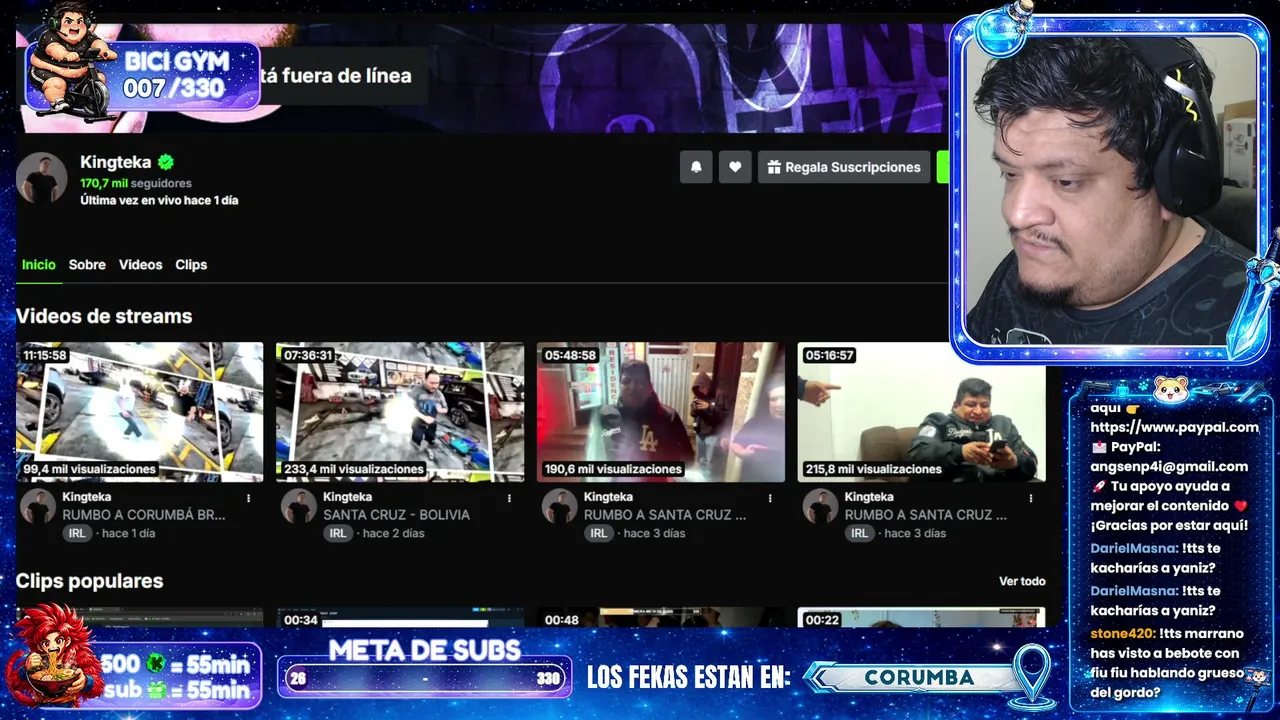
Task: Play the 07:36:31 stream video thumbnail
Action: coord(400,412)
